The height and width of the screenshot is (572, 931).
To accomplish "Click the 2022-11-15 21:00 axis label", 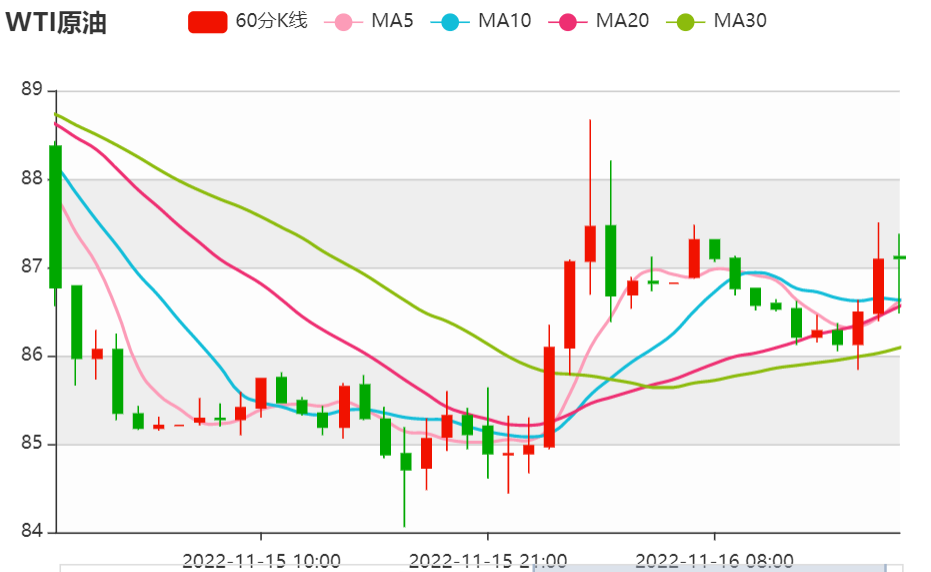I will 488,561.
